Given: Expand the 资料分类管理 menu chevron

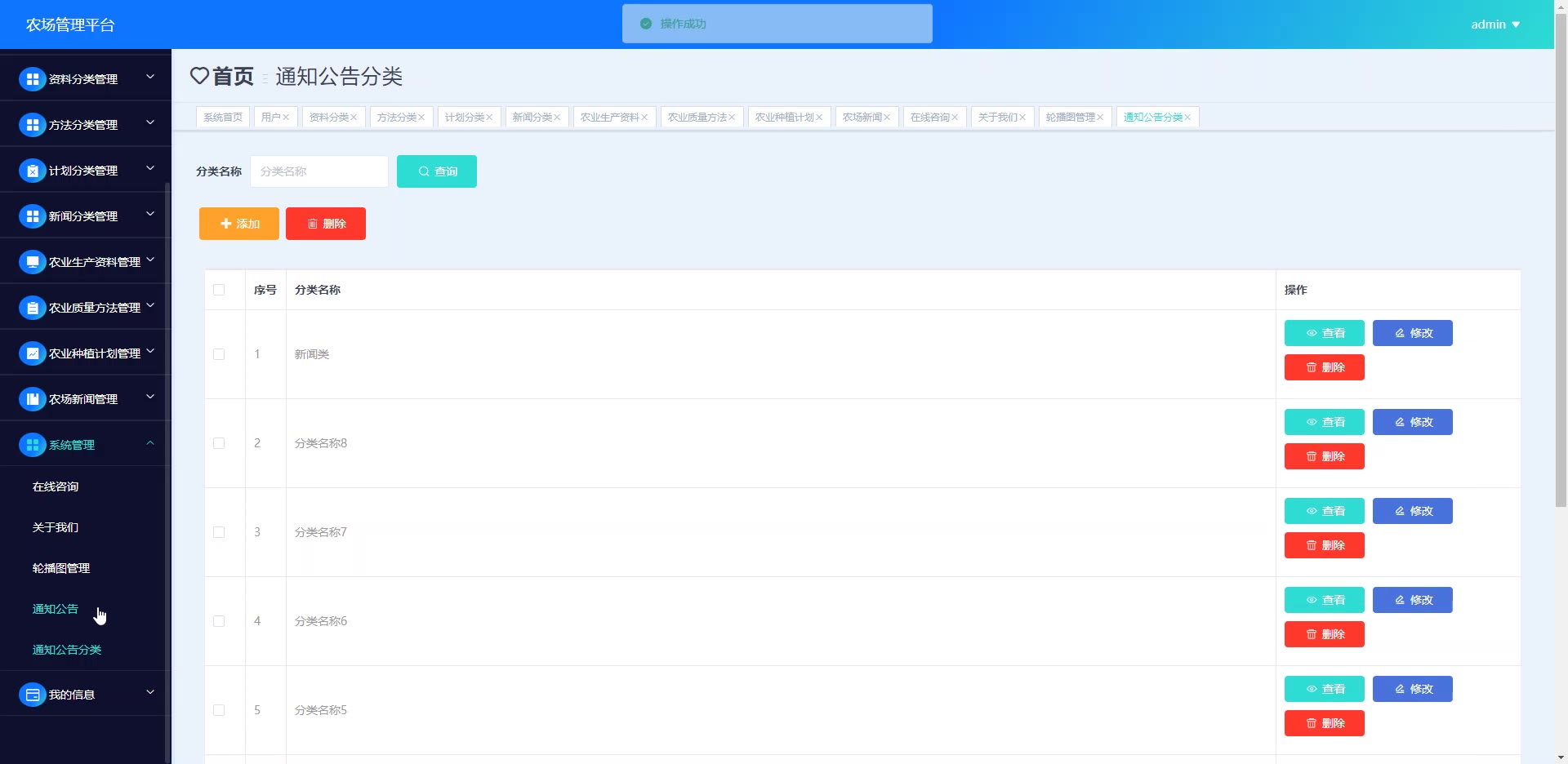Looking at the screenshot, I should click(x=150, y=77).
